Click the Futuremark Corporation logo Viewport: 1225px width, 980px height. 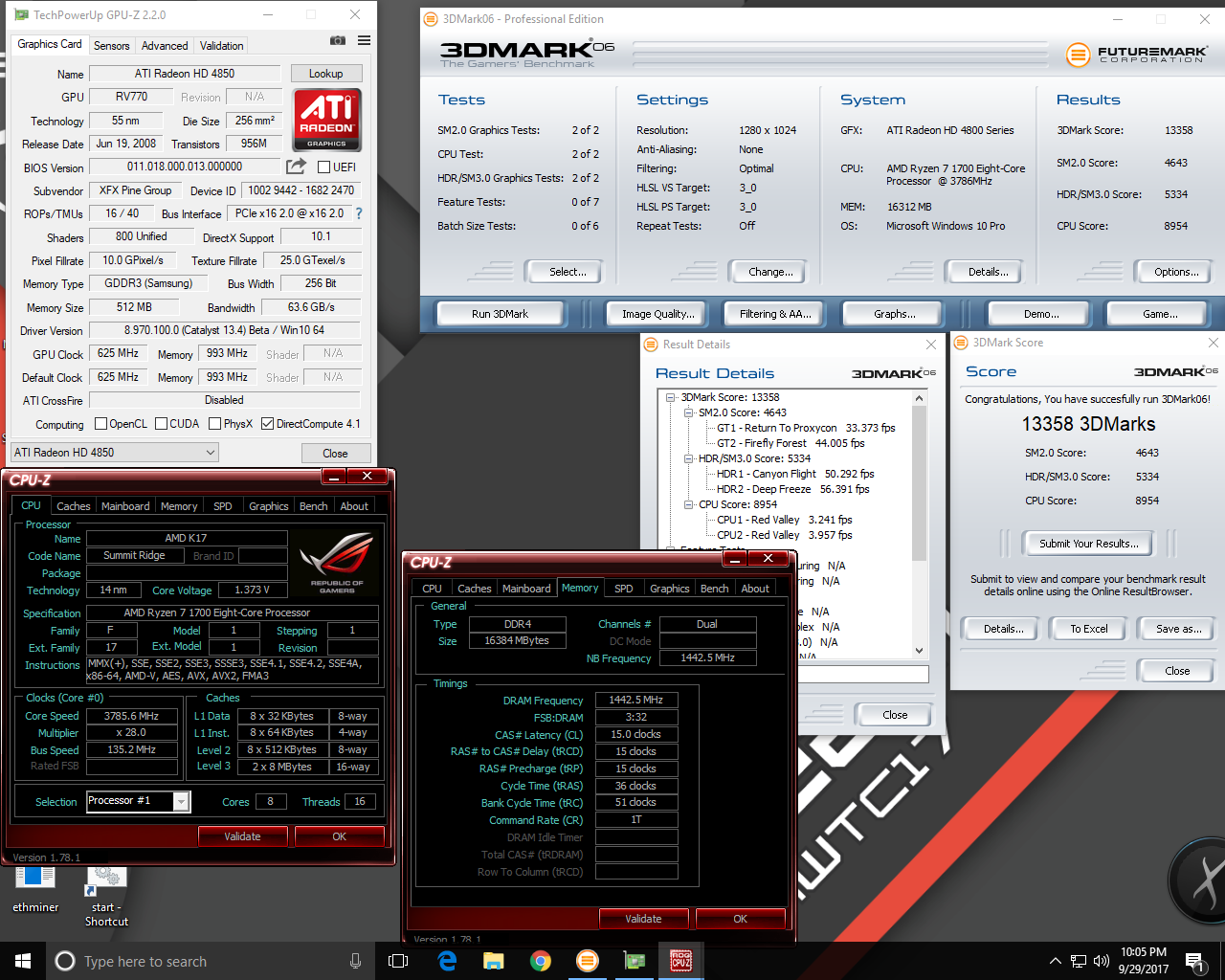click(x=1137, y=55)
